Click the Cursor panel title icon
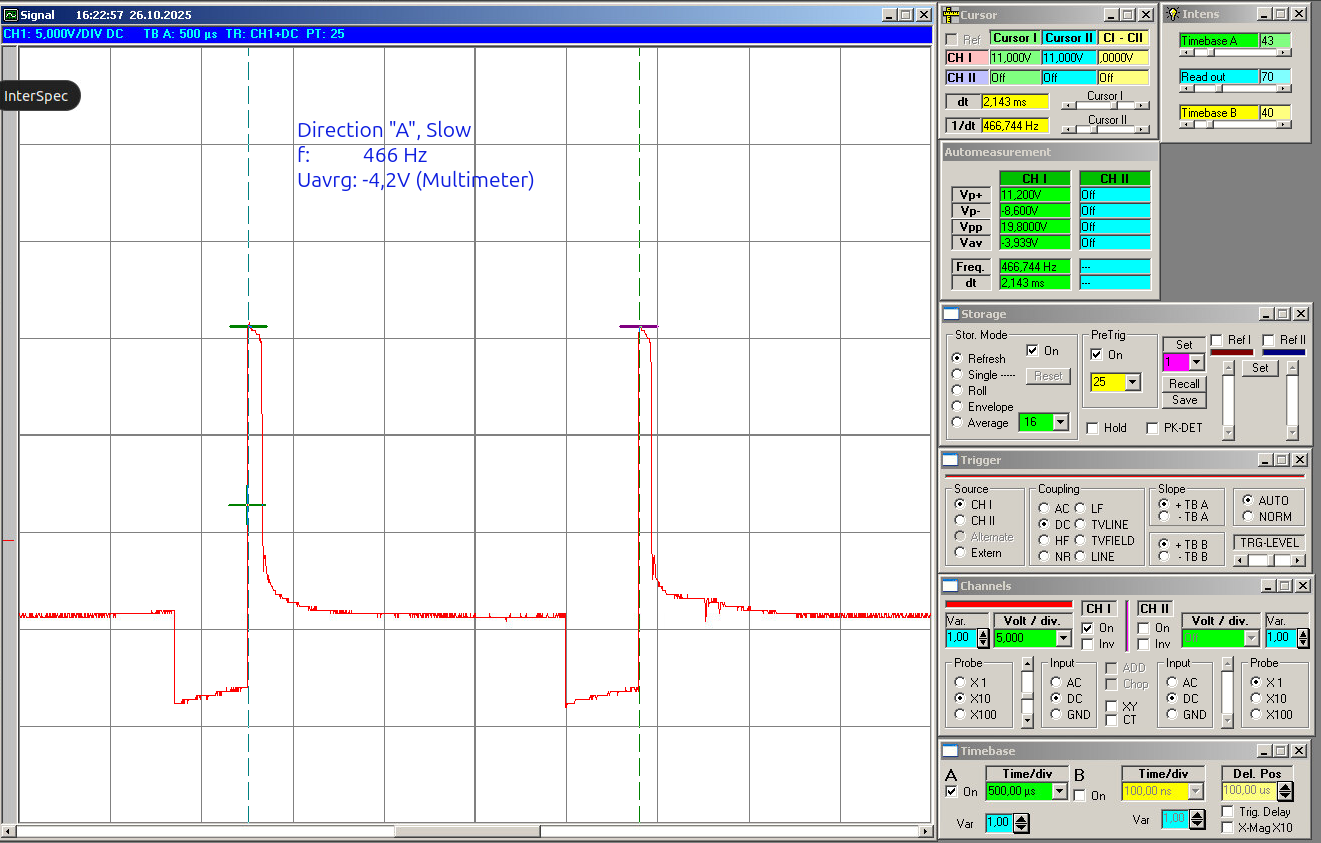Screen dimensions: 1321x843 click(950, 15)
